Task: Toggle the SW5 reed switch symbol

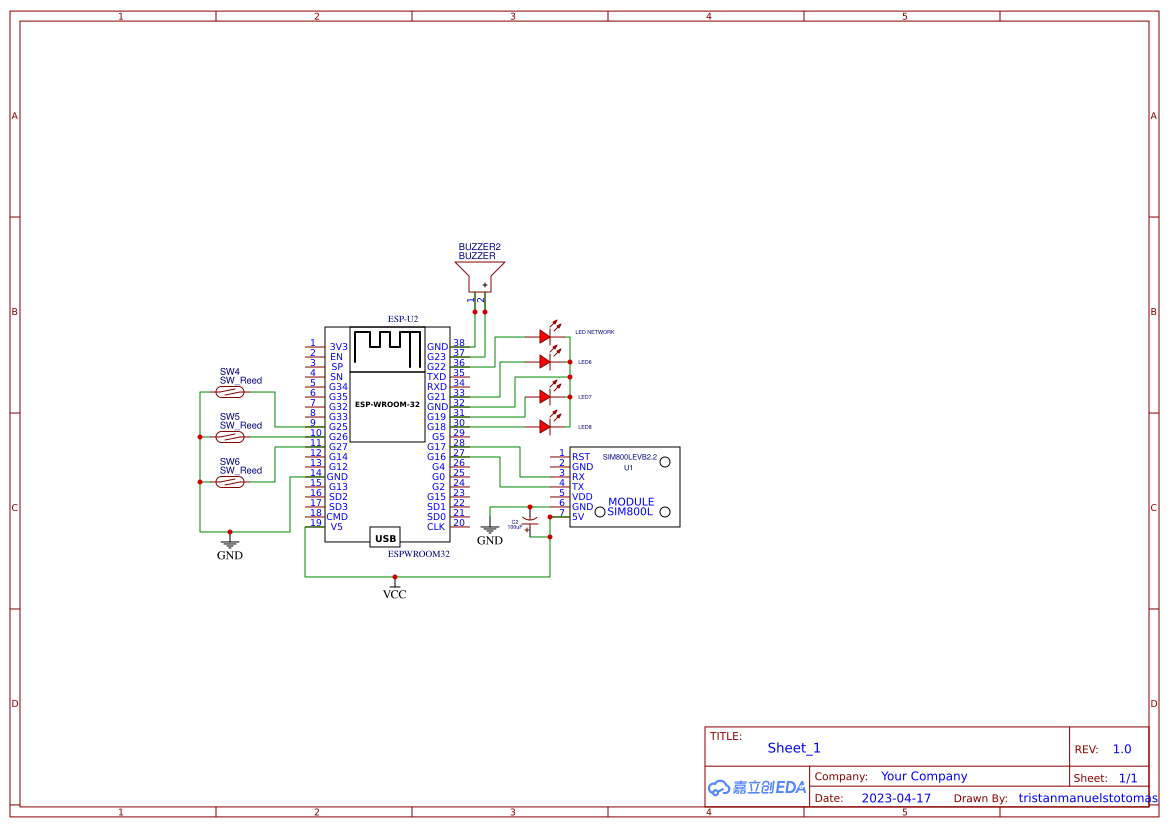Action: pos(232,437)
